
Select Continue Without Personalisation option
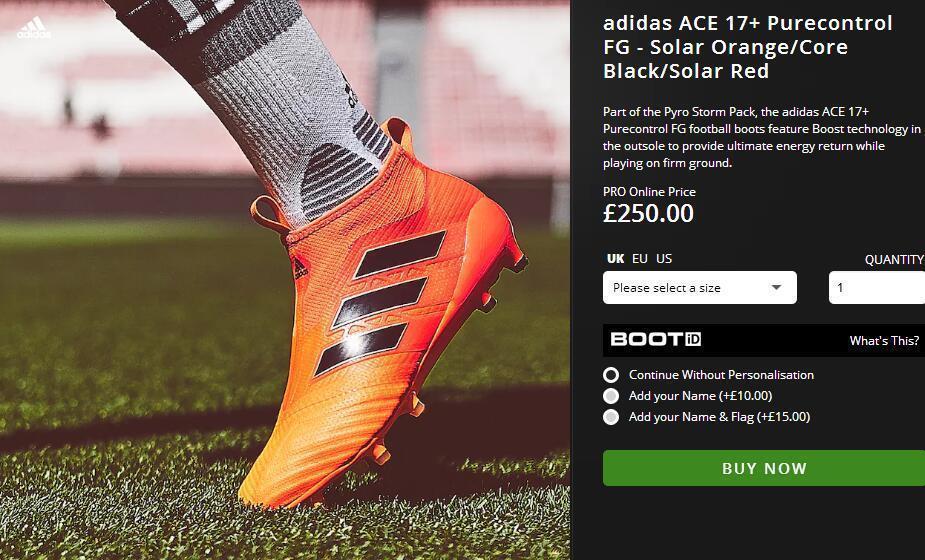point(611,375)
